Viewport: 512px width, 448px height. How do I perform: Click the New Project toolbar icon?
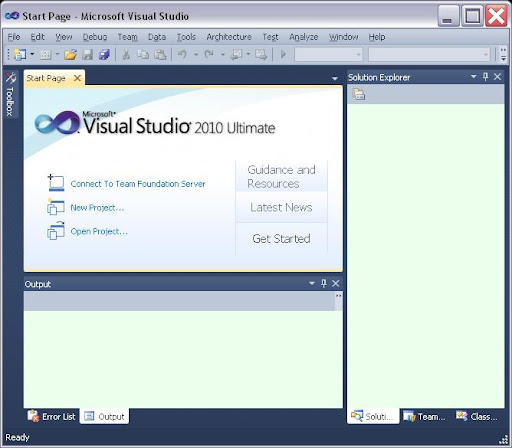[20, 54]
